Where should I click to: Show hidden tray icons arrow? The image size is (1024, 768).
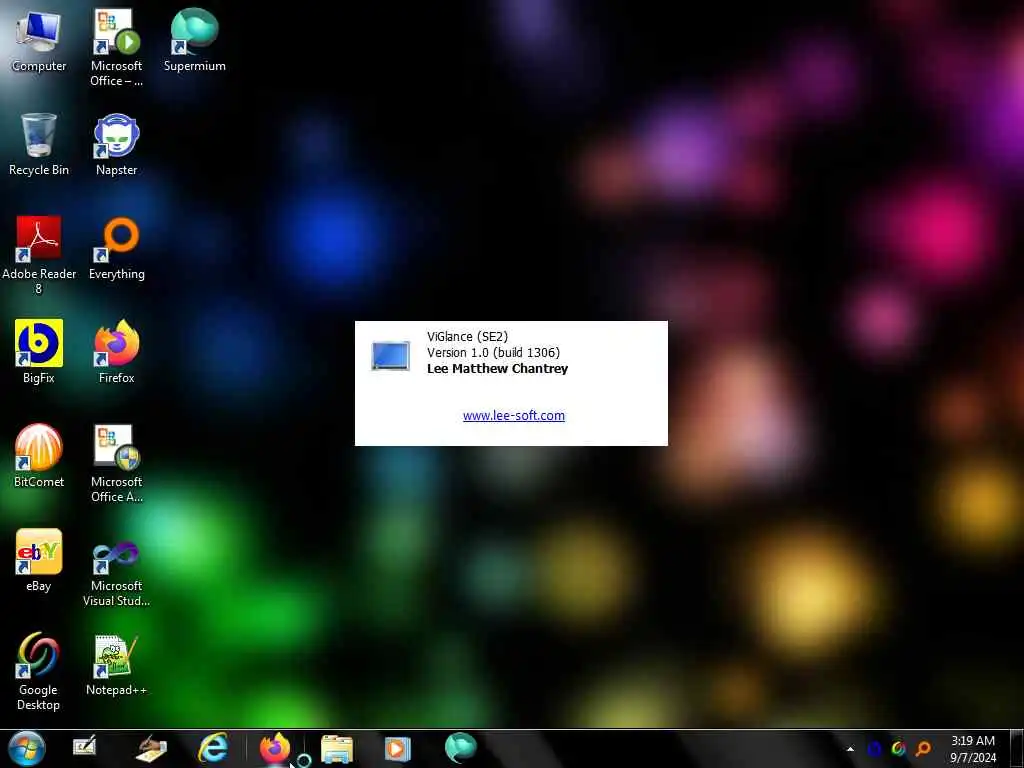point(850,749)
